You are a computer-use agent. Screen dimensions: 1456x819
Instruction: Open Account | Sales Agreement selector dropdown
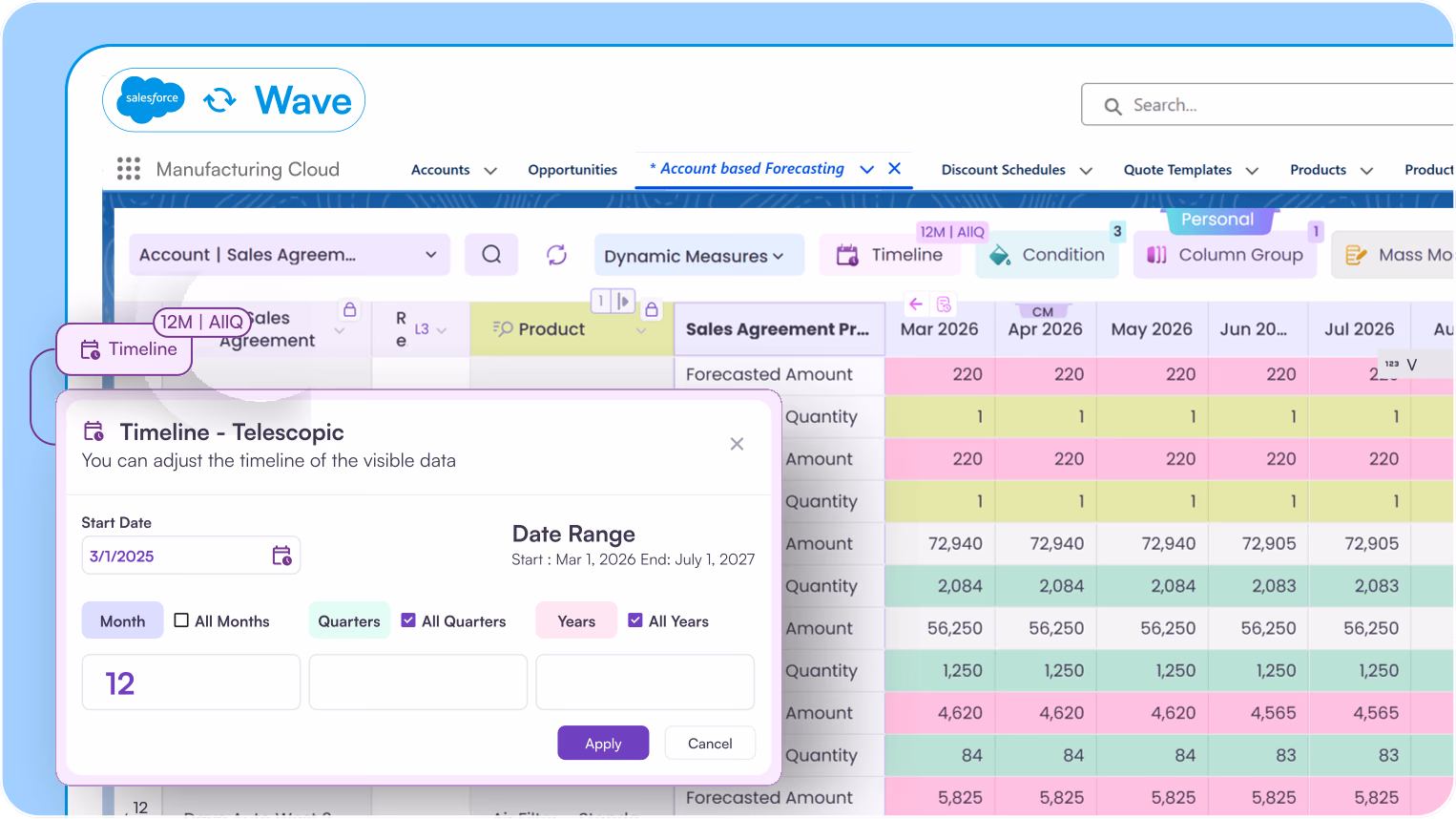pyautogui.click(x=289, y=255)
